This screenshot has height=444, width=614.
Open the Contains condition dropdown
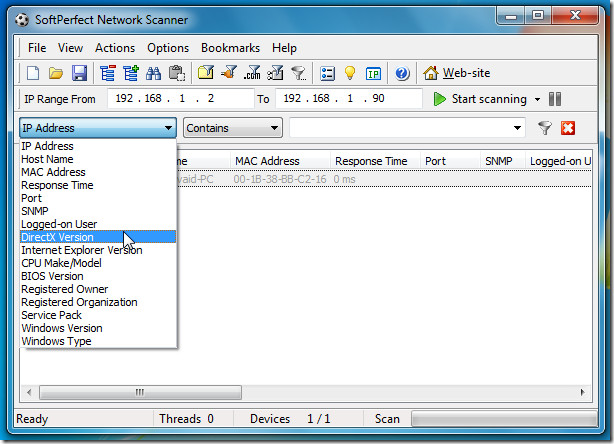233,128
